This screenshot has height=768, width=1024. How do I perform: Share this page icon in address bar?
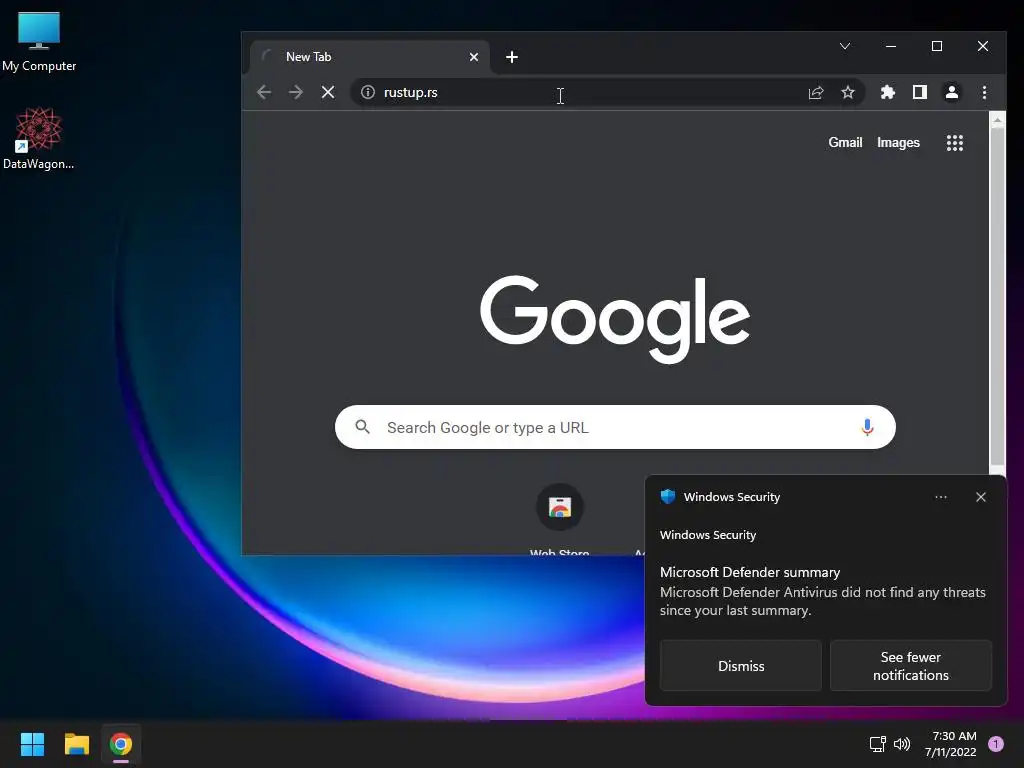click(x=816, y=92)
